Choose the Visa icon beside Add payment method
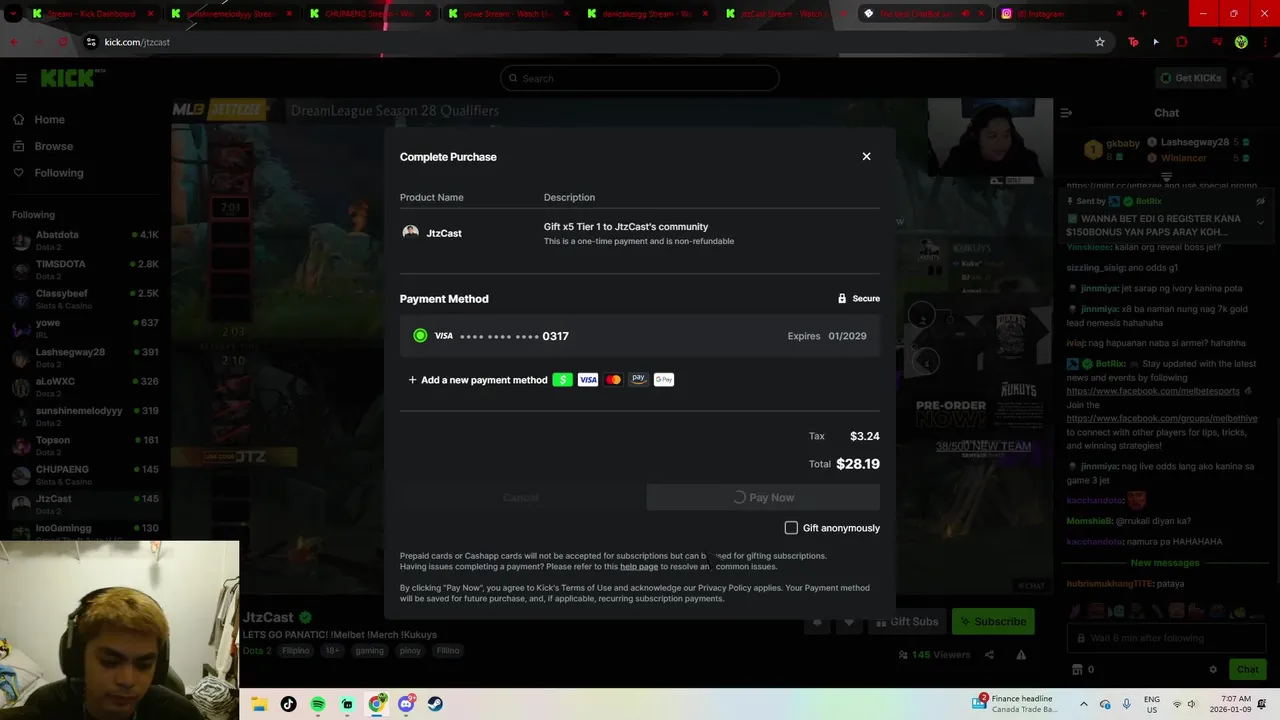This screenshot has width=1280, height=720. pos(588,380)
